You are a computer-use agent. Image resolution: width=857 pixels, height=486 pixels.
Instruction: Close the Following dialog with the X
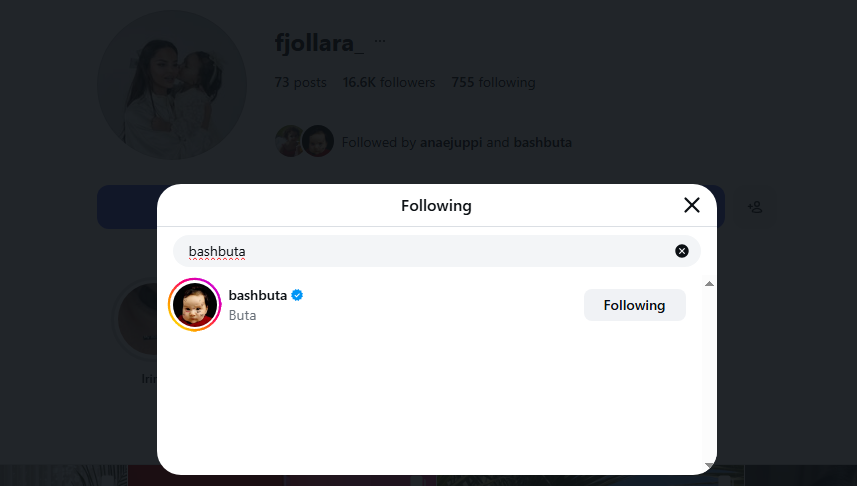coord(691,205)
